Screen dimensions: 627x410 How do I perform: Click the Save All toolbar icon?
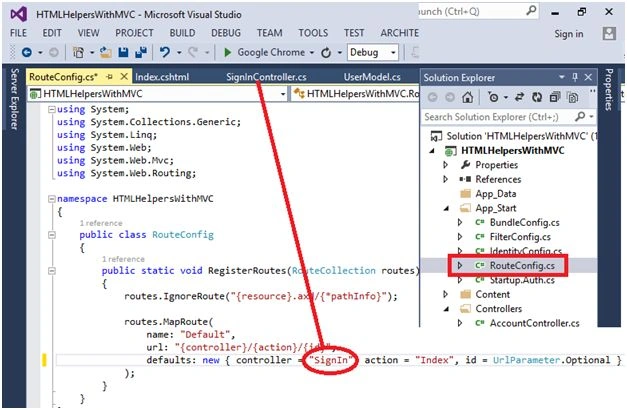[141, 52]
